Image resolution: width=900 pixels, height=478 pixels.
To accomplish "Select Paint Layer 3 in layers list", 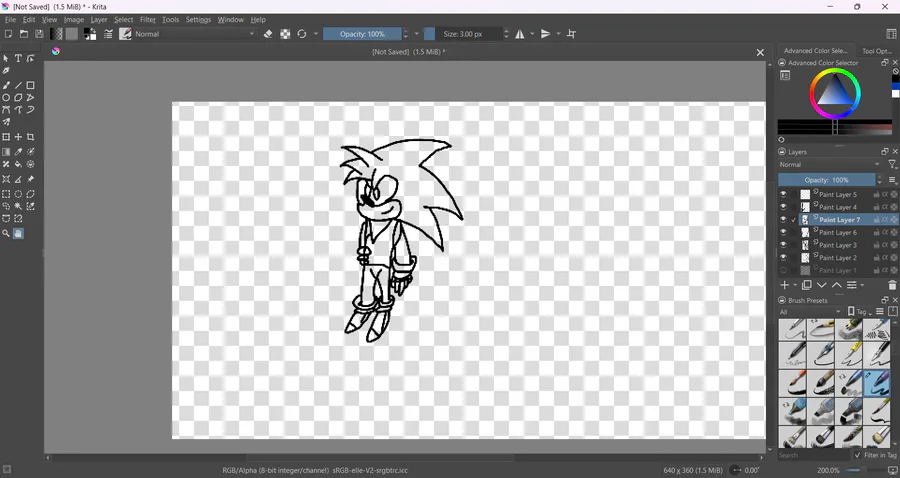I will (x=838, y=244).
